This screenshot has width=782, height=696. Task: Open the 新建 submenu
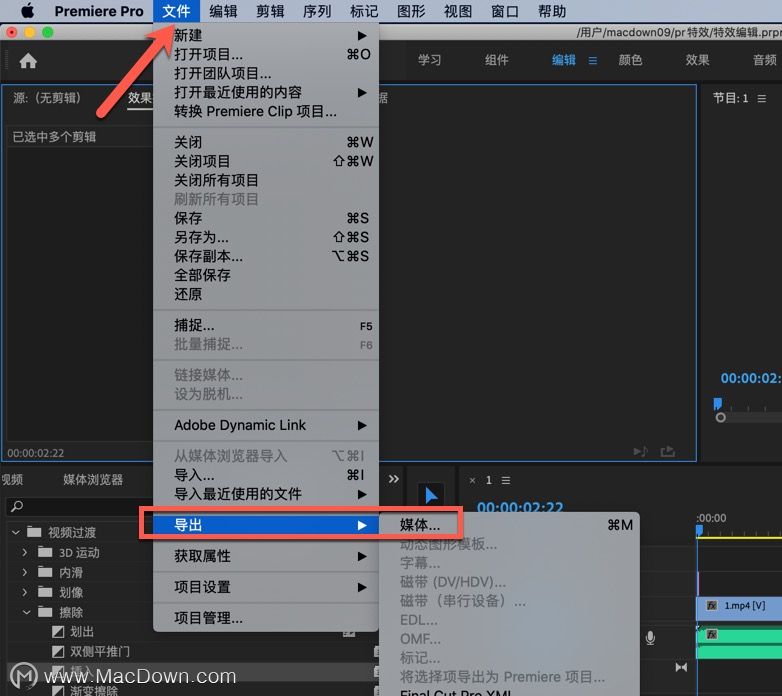click(266, 35)
